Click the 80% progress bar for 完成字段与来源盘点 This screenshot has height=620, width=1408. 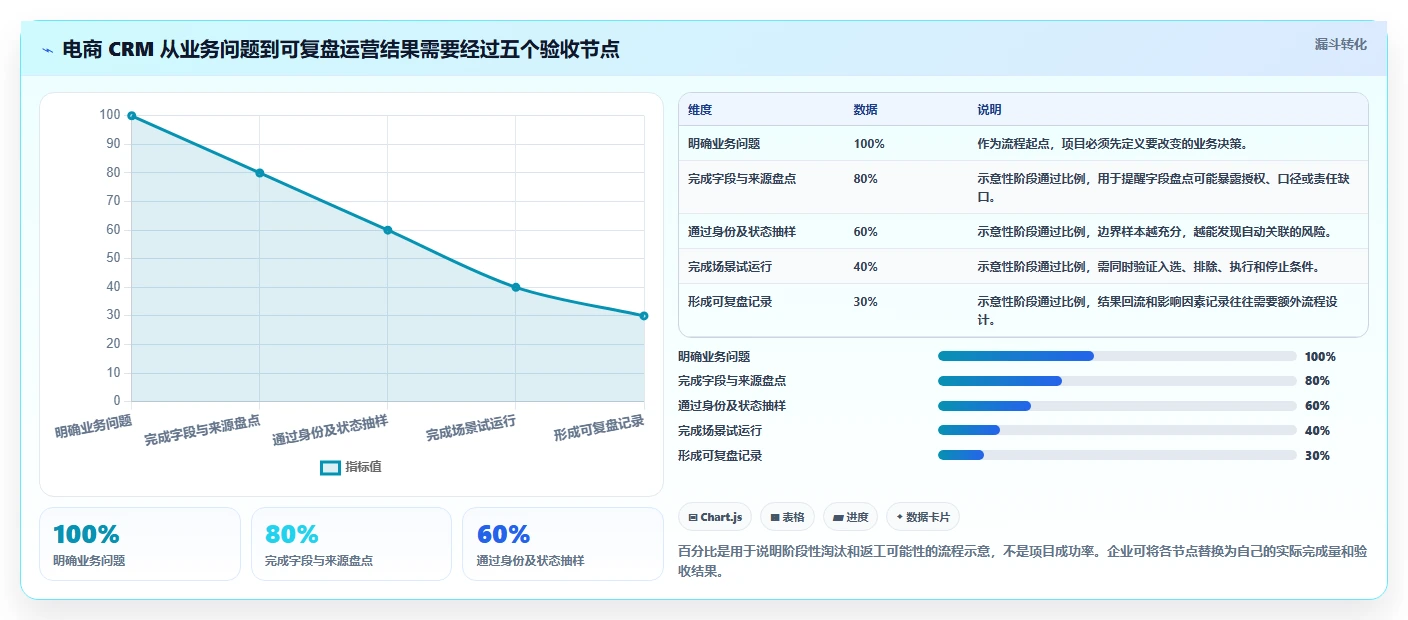point(1117,381)
